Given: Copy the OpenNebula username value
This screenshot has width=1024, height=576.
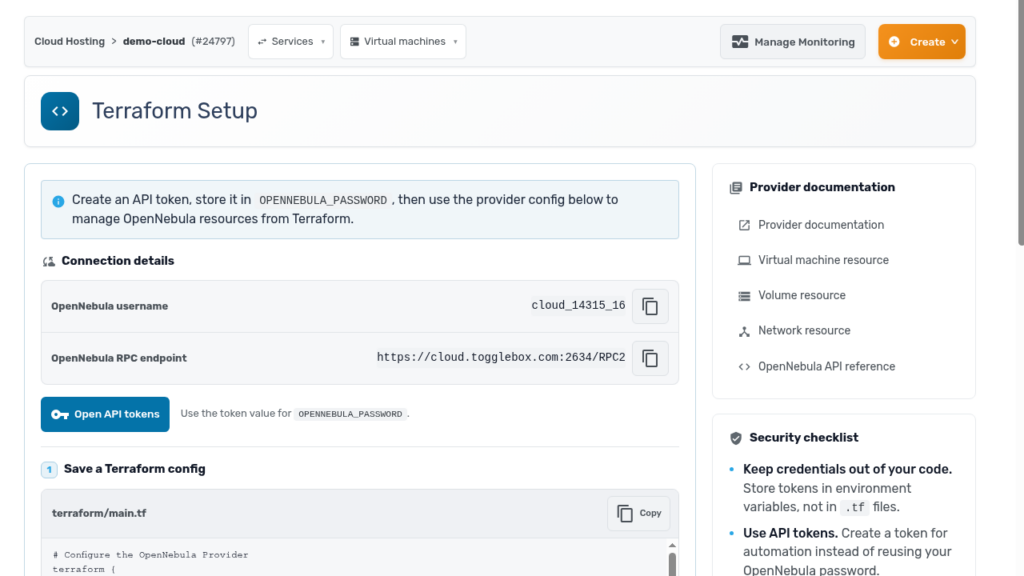Looking at the screenshot, I should coord(650,306).
